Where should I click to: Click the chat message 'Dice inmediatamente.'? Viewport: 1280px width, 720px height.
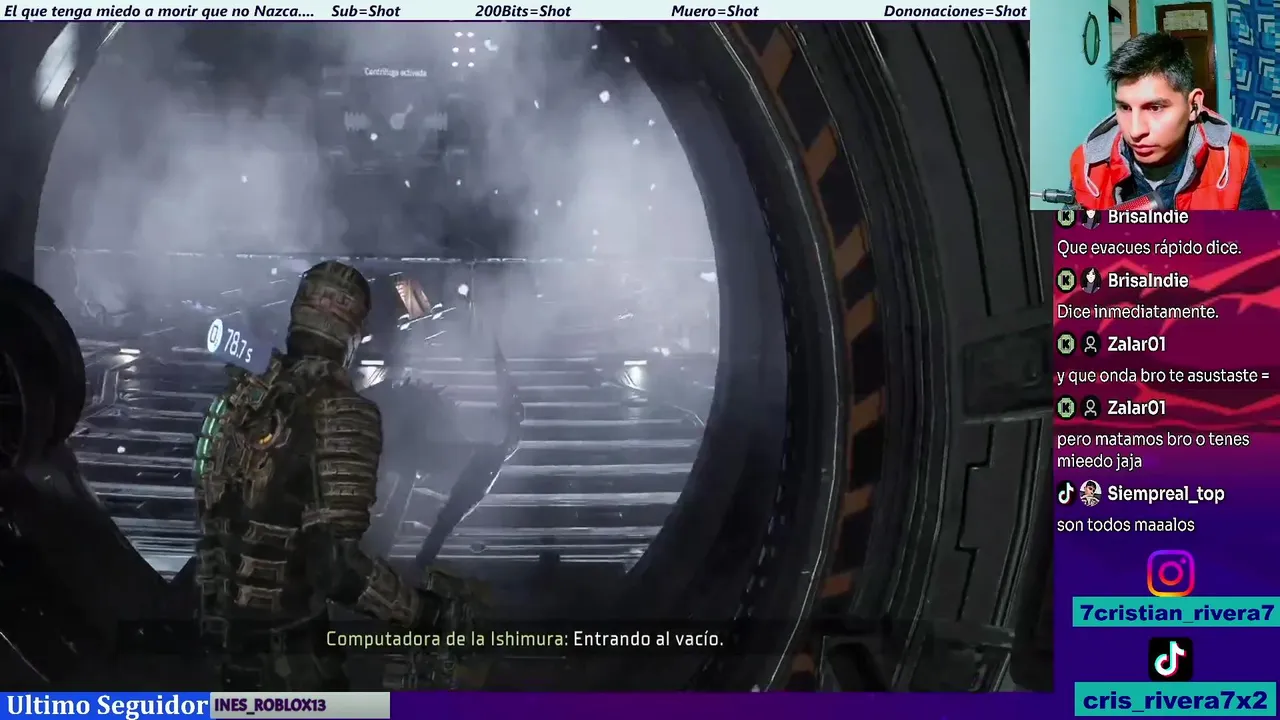1137,312
